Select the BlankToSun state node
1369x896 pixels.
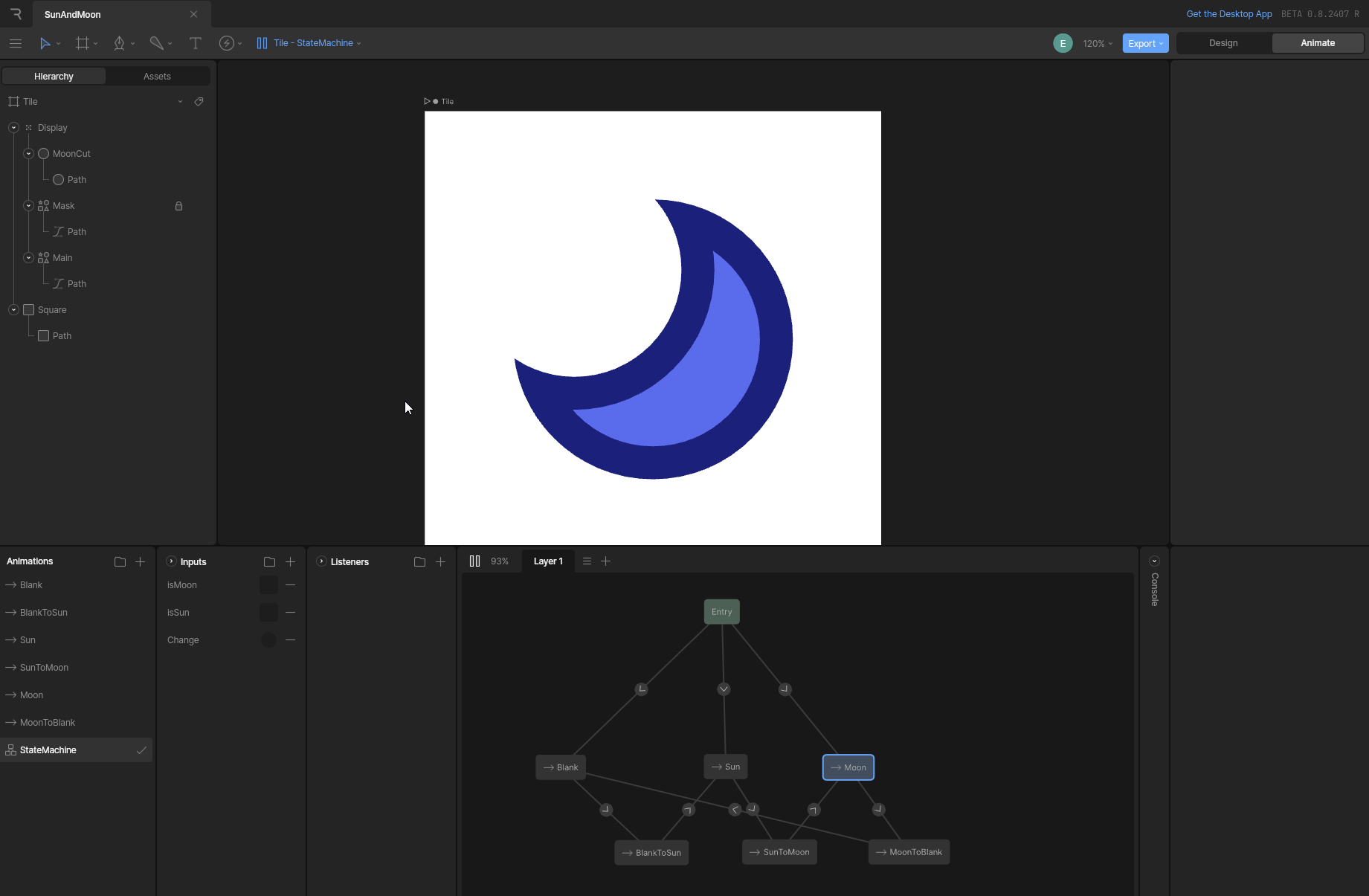coord(651,853)
